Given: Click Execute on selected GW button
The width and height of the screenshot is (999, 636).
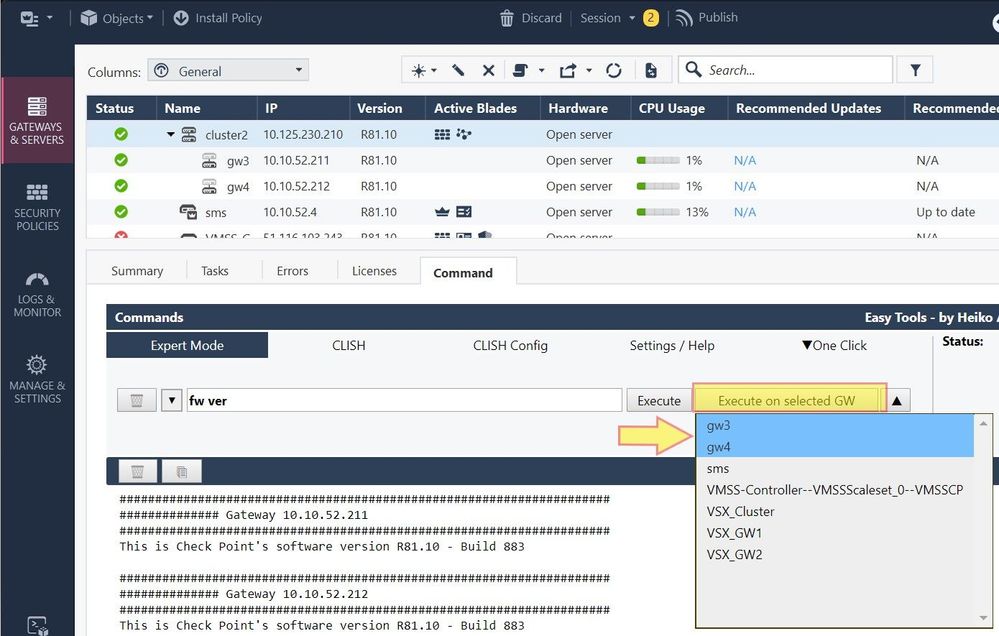Looking at the screenshot, I should (x=786, y=400).
